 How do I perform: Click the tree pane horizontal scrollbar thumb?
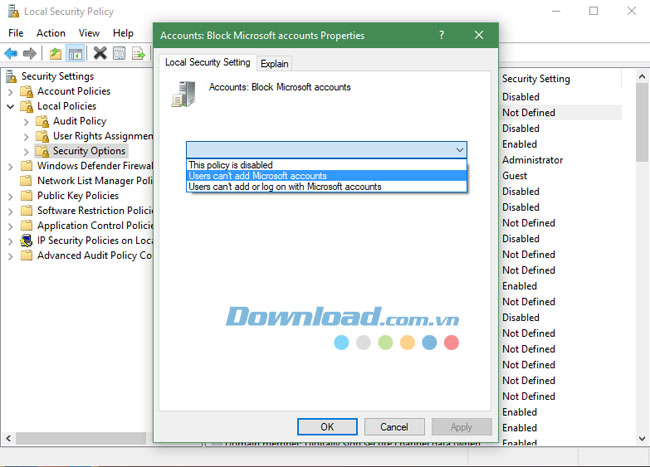(x=81, y=438)
